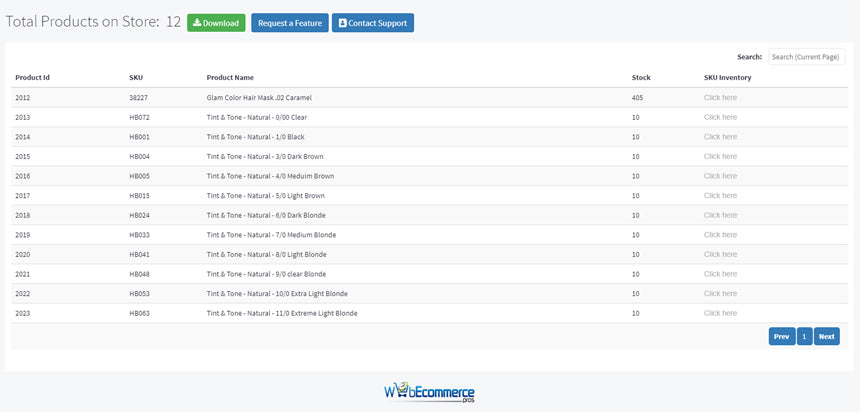Click Product Id cell 2023

[x=22, y=313]
